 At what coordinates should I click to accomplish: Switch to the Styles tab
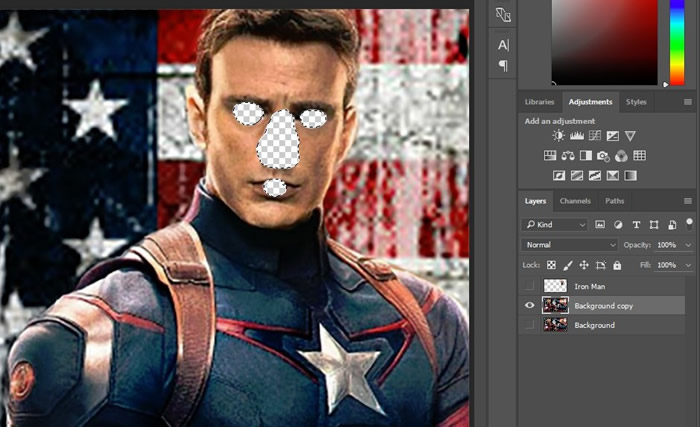[x=636, y=102]
